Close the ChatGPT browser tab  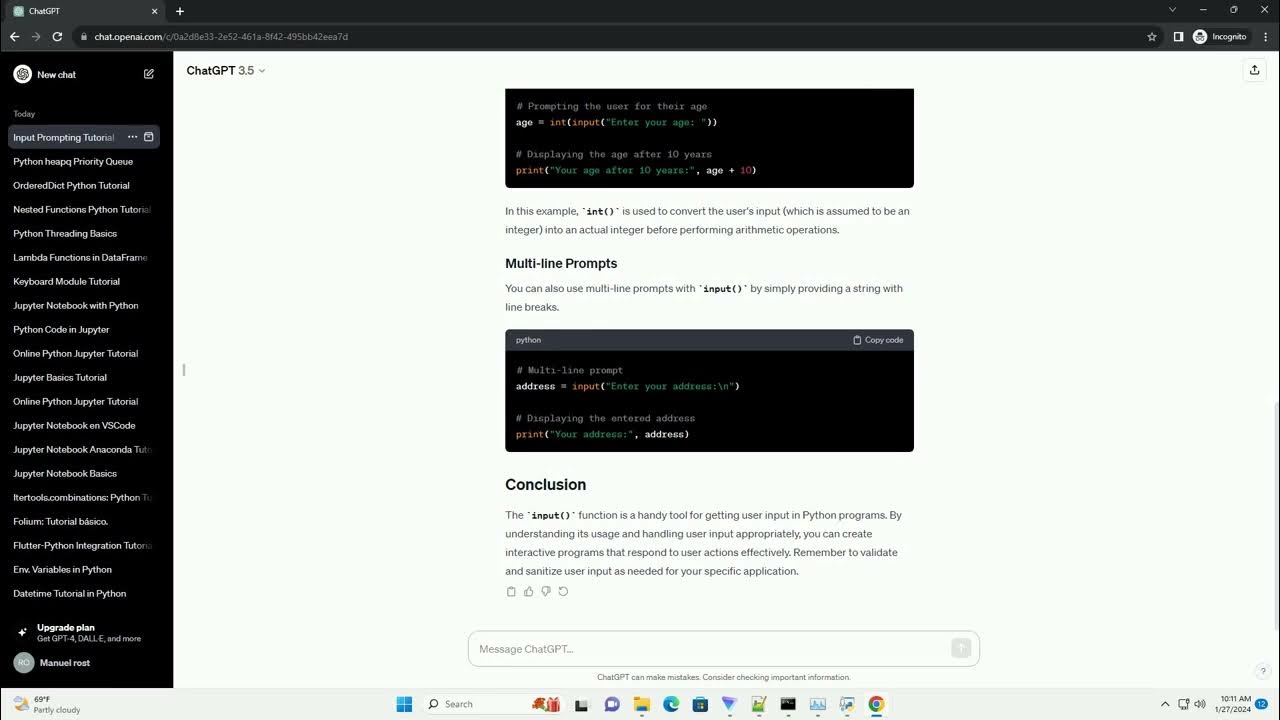pos(154,11)
